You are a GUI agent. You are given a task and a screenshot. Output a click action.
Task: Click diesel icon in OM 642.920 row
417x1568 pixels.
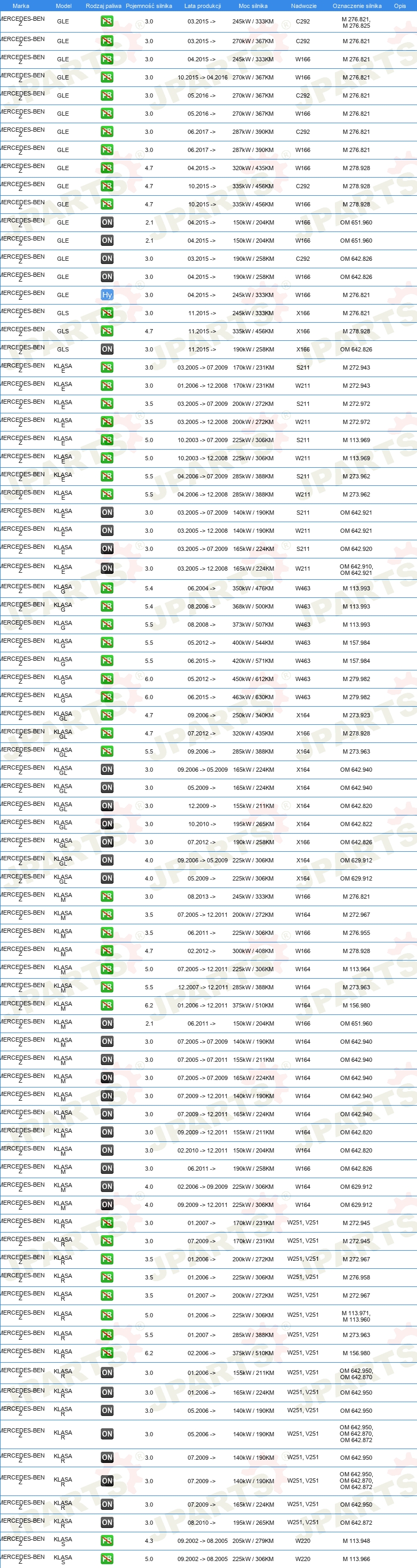point(107,548)
